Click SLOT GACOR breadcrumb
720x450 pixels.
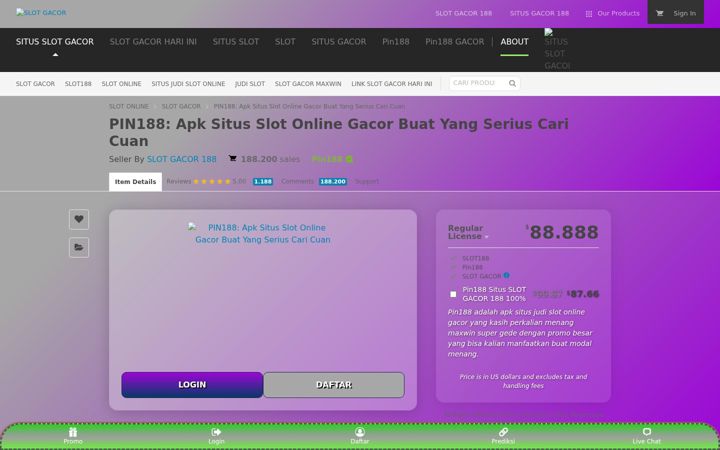coord(181,106)
